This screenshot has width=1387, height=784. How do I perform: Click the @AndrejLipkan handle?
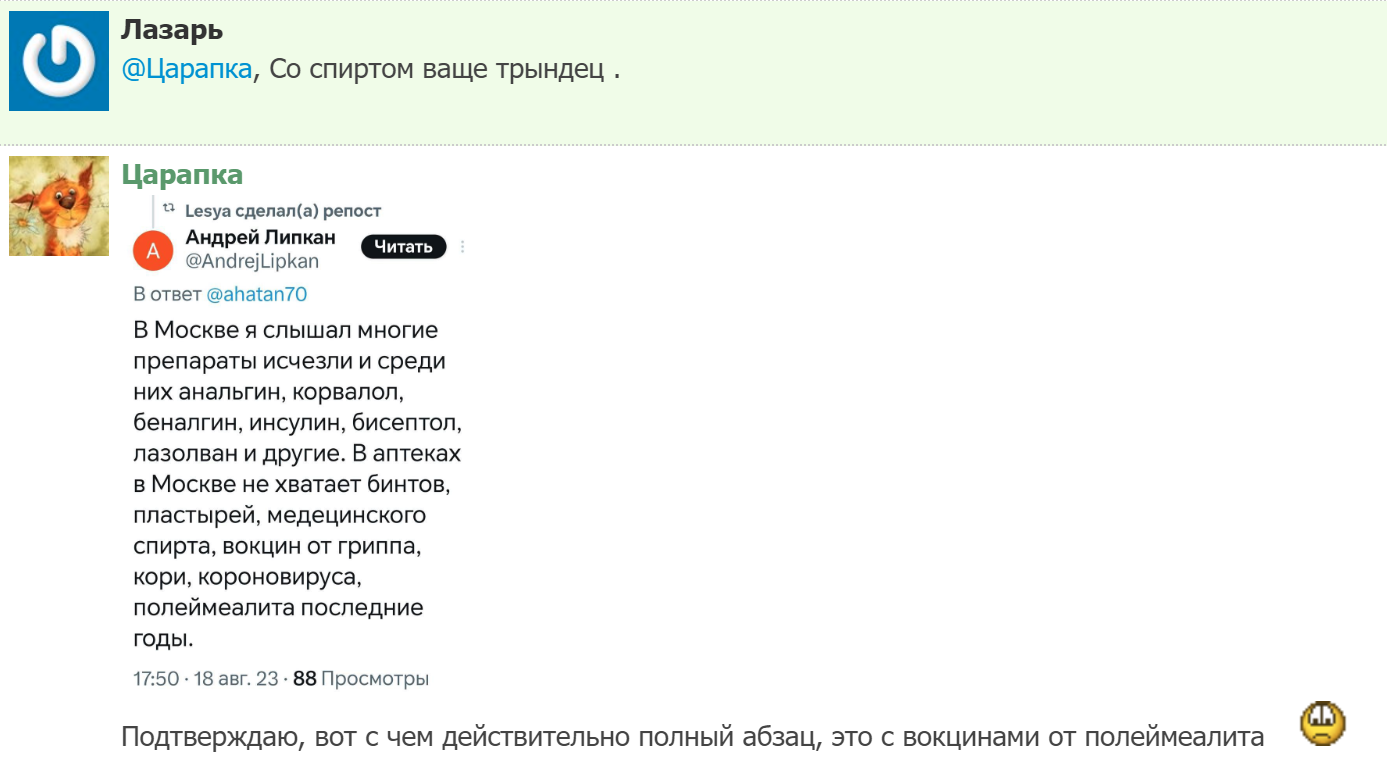pos(252,262)
